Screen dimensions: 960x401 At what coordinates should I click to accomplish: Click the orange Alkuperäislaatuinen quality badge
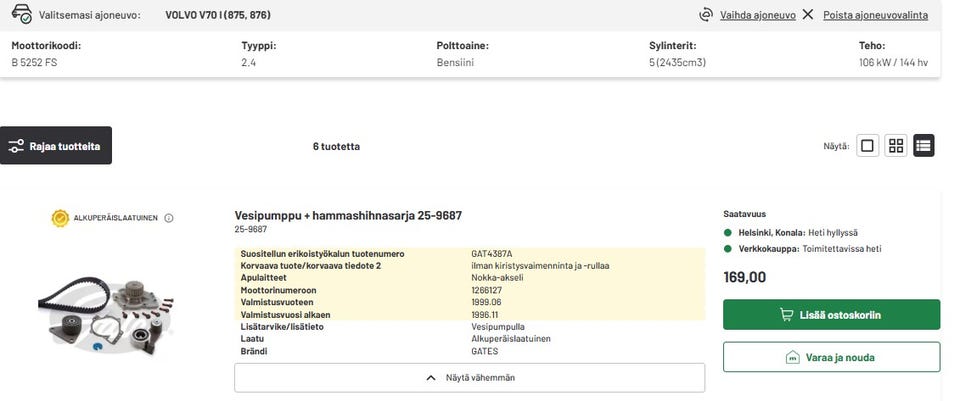click(x=60, y=218)
